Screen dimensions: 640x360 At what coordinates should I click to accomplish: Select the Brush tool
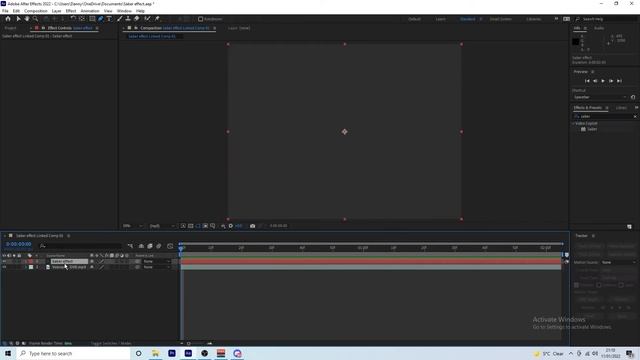[x=120, y=19]
